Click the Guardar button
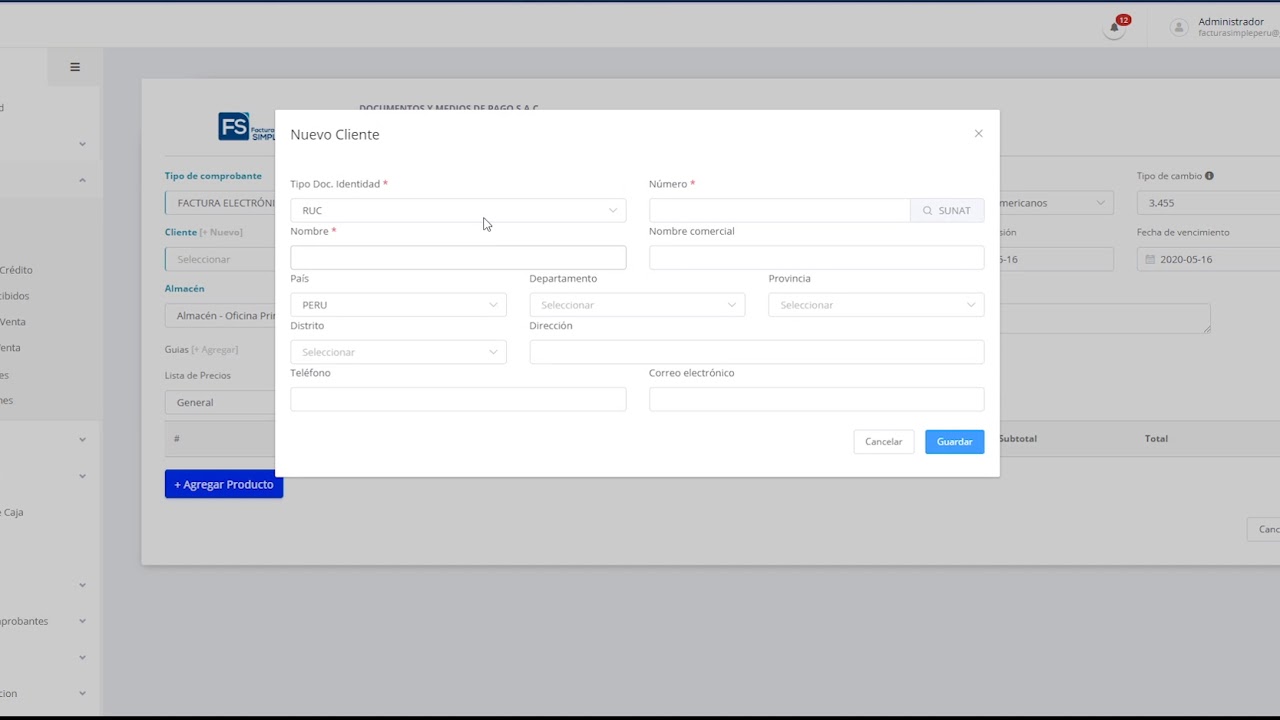The width and height of the screenshot is (1280, 720). (x=955, y=442)
